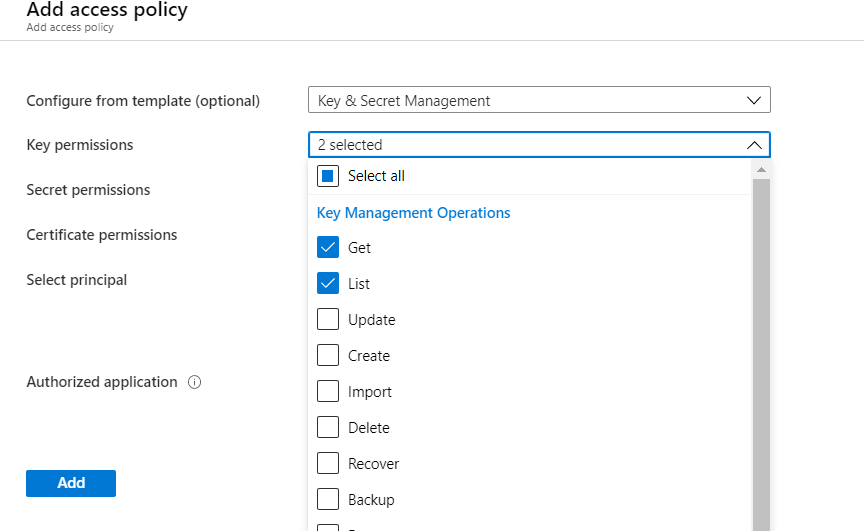Open the Authorized application info icon
Image resolution: width=864 pixels, height=531 pixels.
[195, 382]
